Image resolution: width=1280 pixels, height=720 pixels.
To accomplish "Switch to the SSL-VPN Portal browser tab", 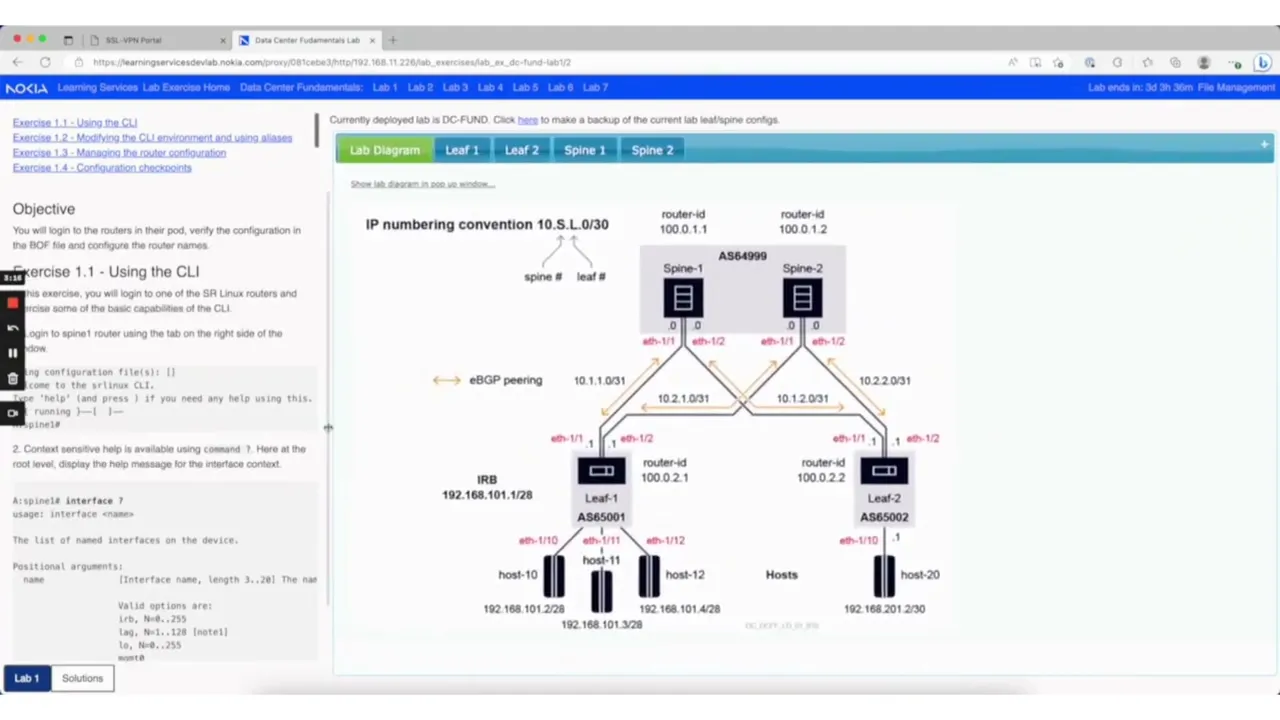I will click(155, 40).
